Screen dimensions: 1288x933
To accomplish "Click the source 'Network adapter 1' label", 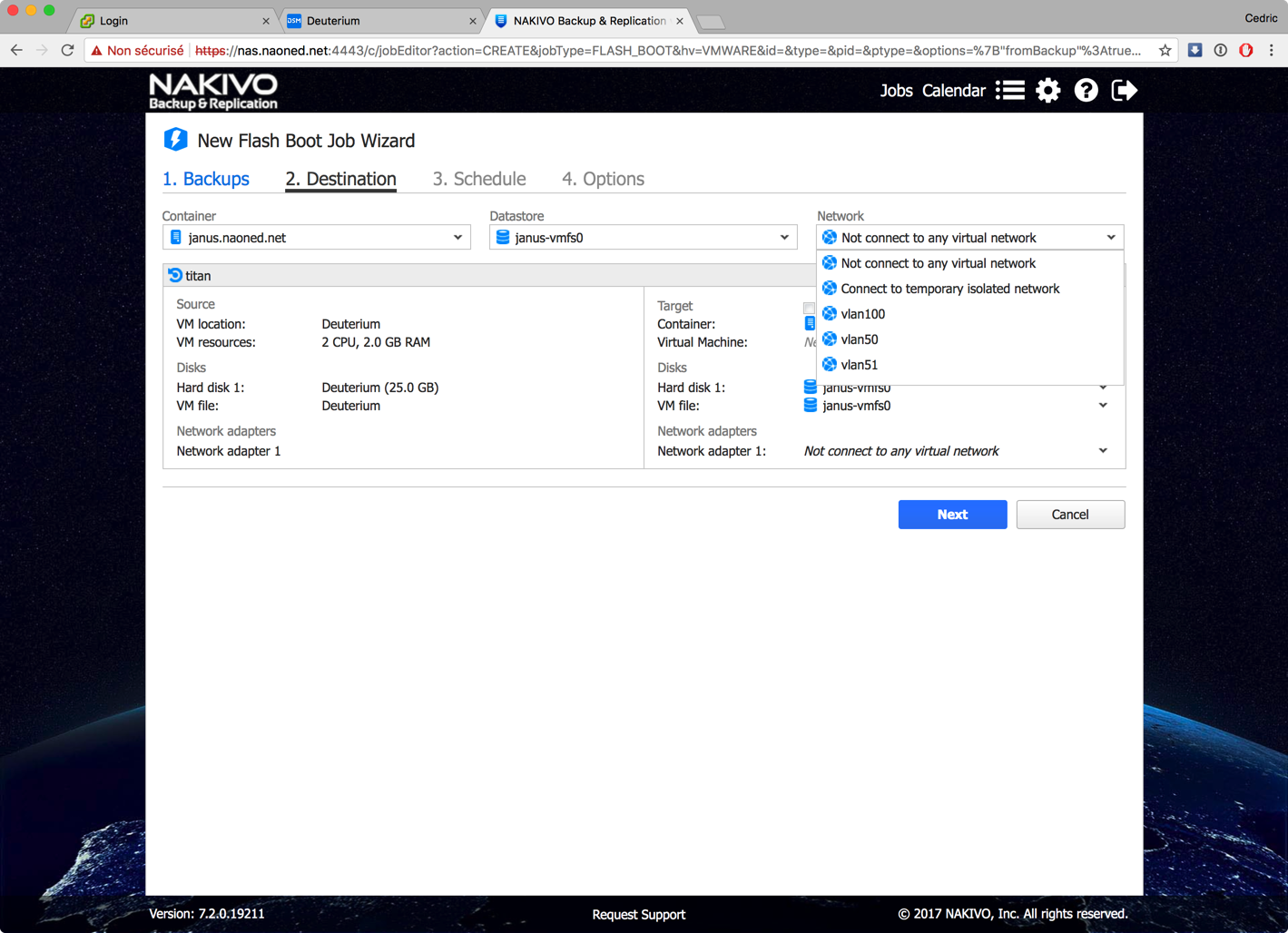I will [229, 451].
